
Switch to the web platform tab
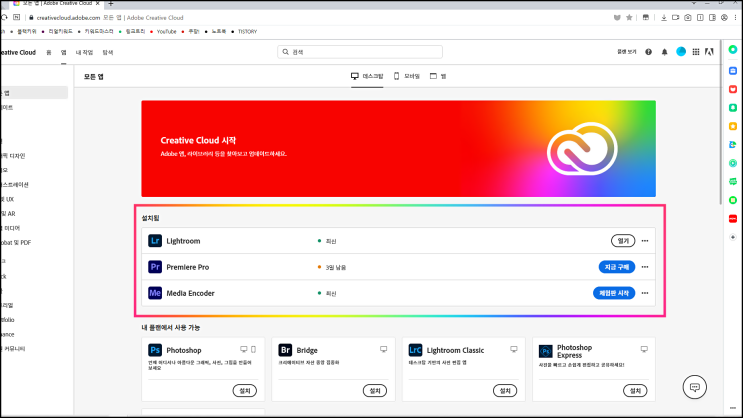pos(438,76)
